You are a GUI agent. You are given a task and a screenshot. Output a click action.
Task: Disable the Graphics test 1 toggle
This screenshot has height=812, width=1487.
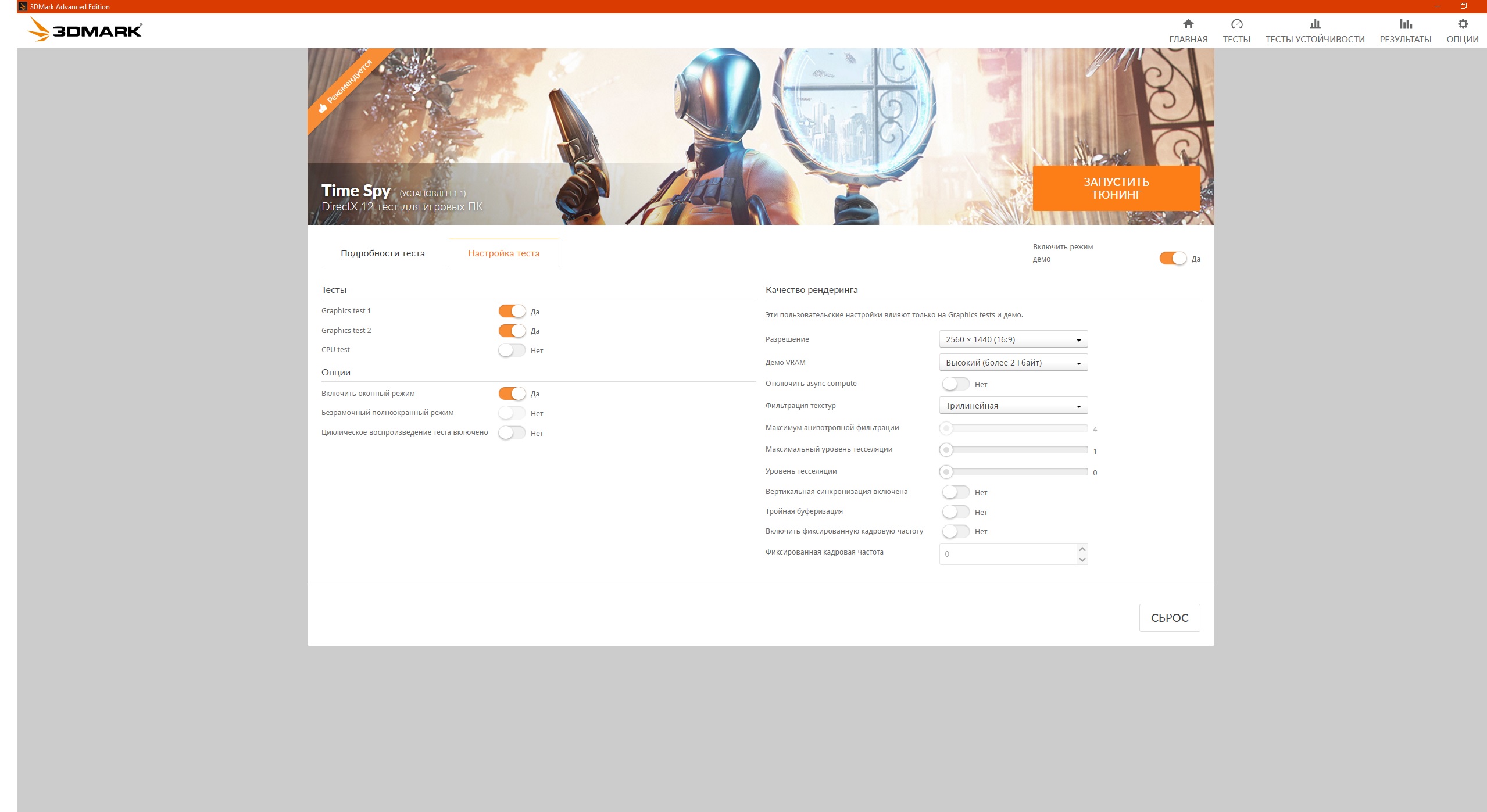pos(512,312)
